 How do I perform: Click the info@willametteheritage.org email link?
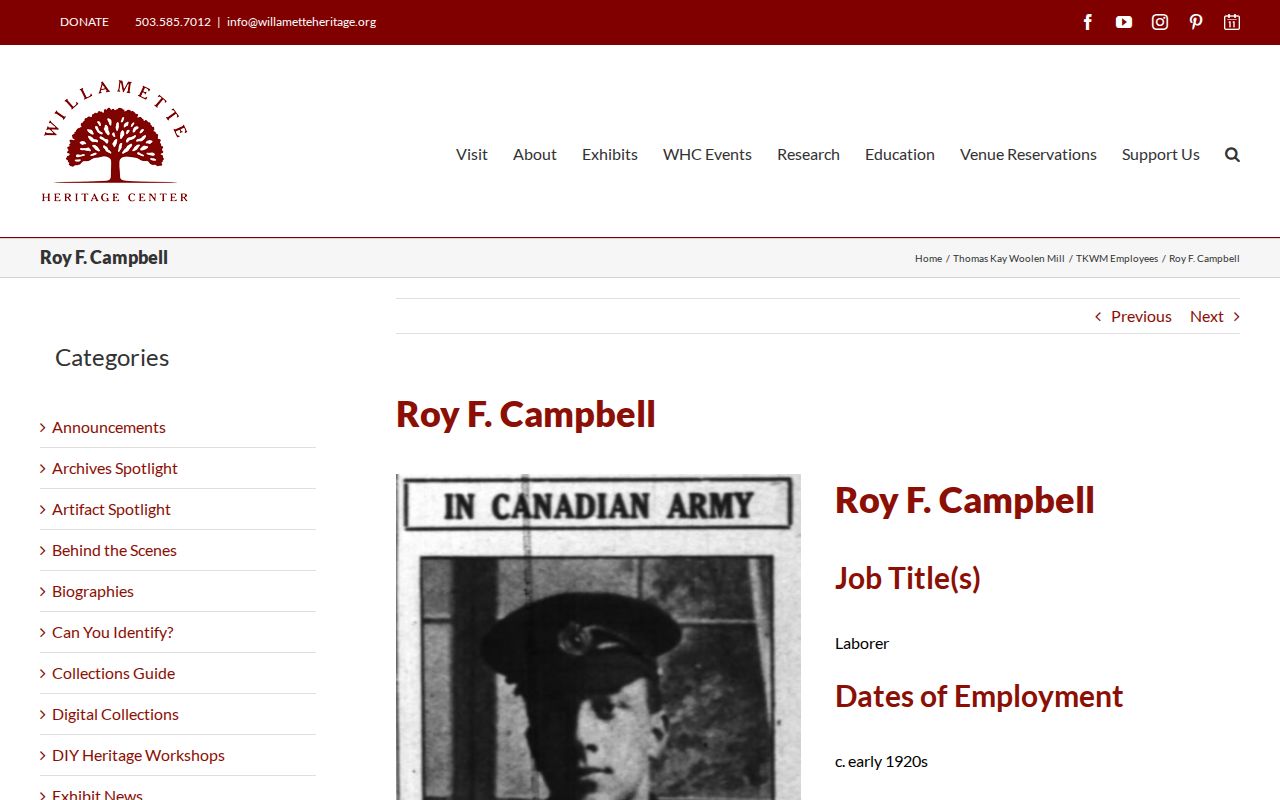(x=301, y=22)
